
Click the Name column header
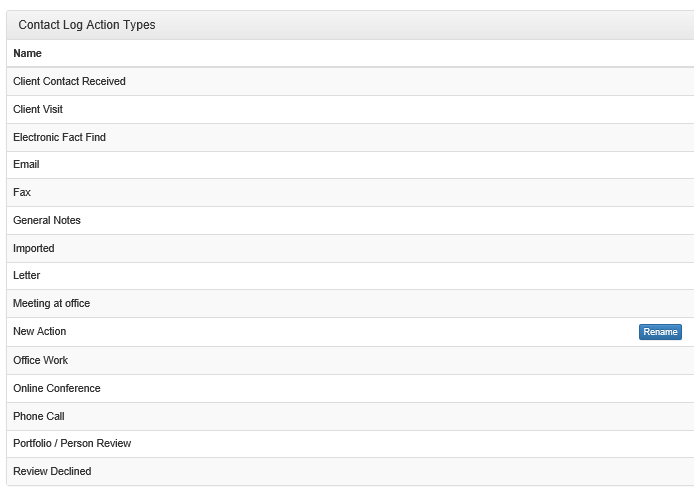pyautogui.click(x=27, y=54)
